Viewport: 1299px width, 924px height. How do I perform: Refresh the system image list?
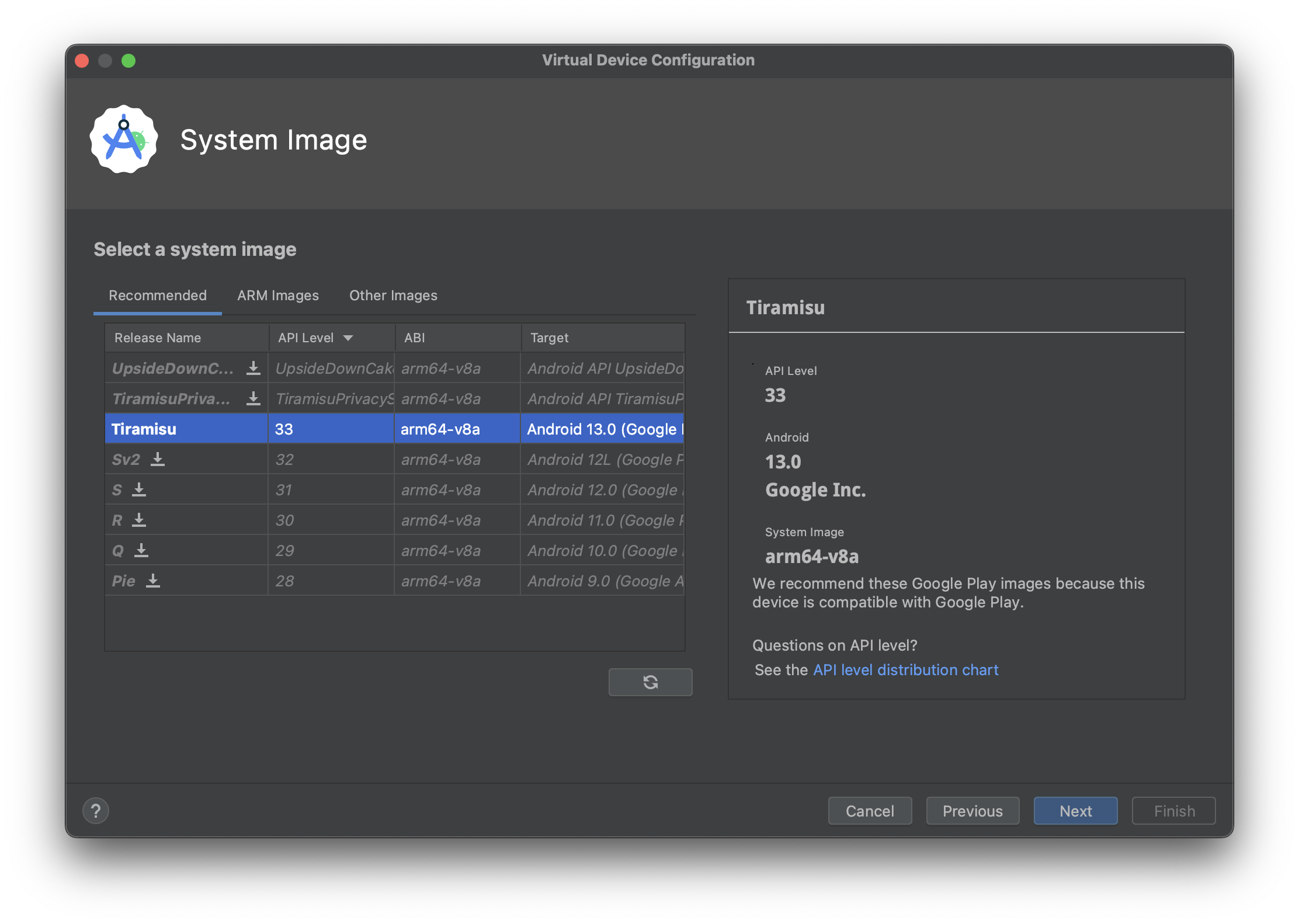(650, 682)
